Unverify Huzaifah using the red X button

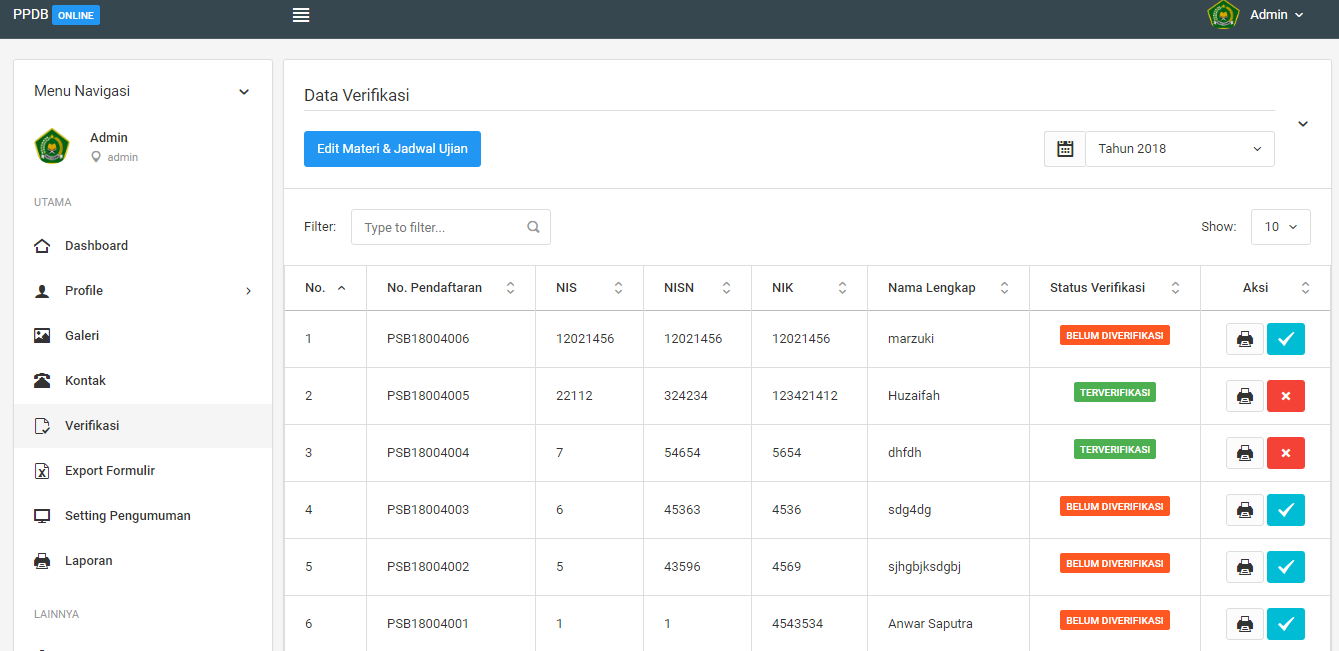click(x=1285, y=396)
